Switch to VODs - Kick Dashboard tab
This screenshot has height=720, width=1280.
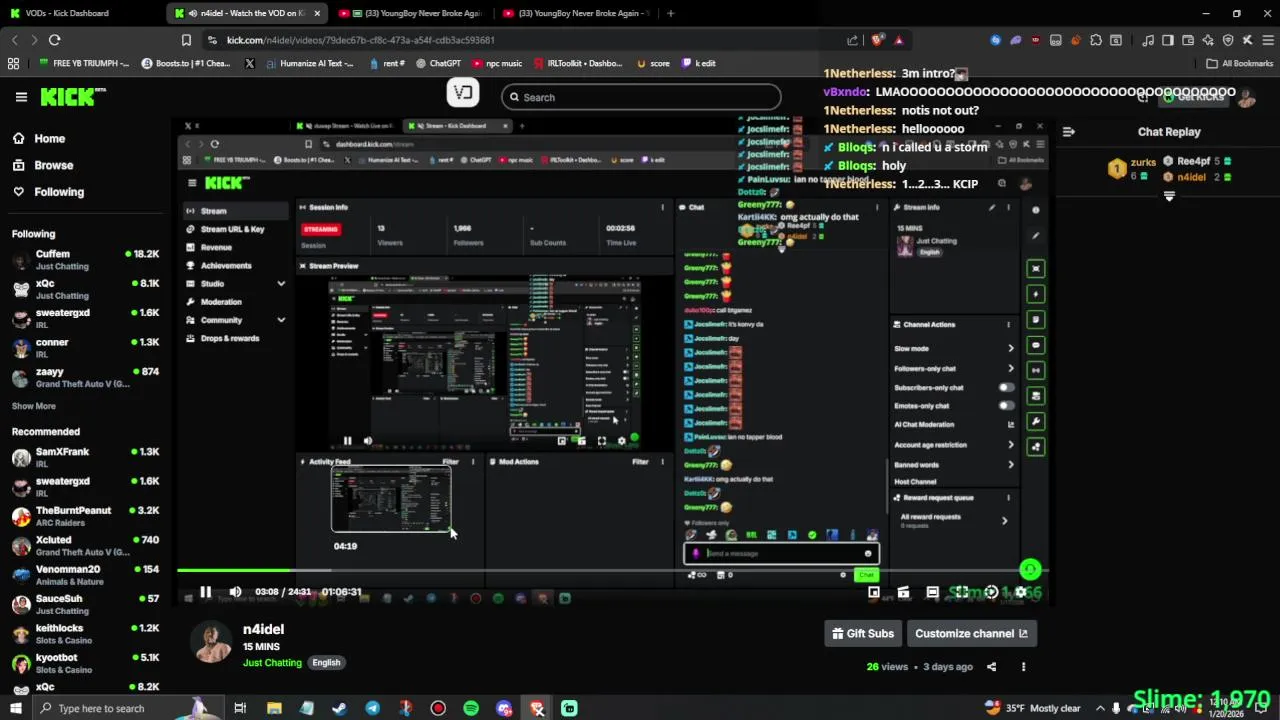pyautogui.click(x=80, y=14)
